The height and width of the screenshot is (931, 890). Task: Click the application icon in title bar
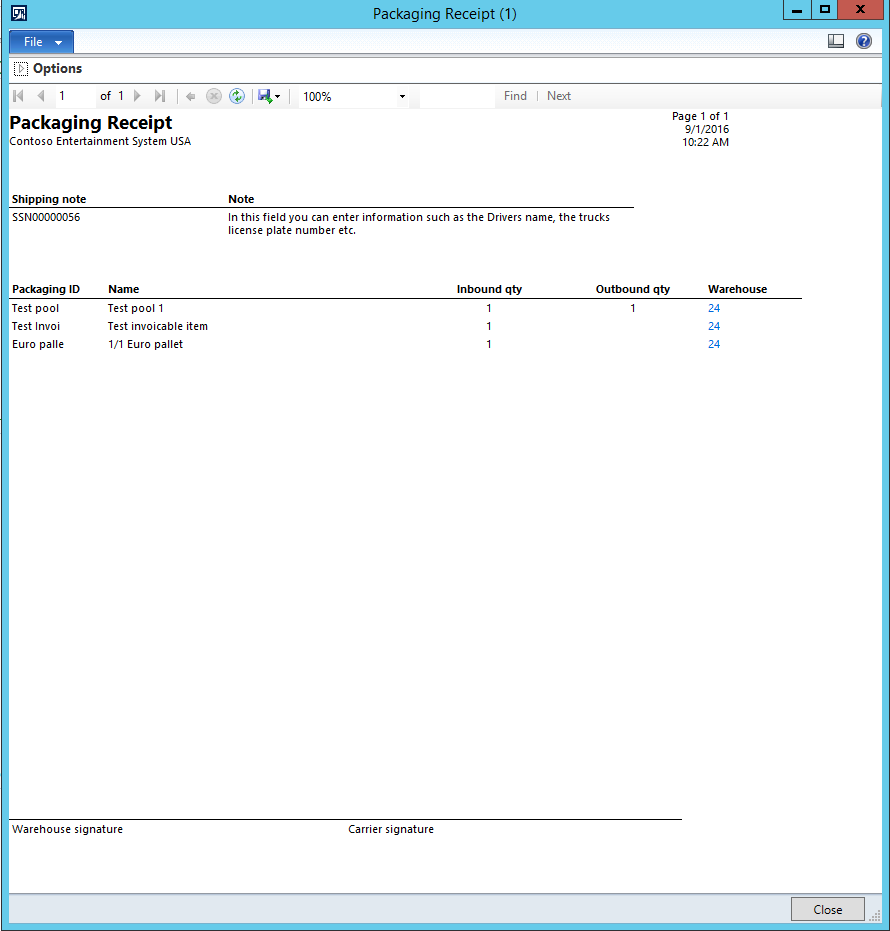tap(19, 12)
